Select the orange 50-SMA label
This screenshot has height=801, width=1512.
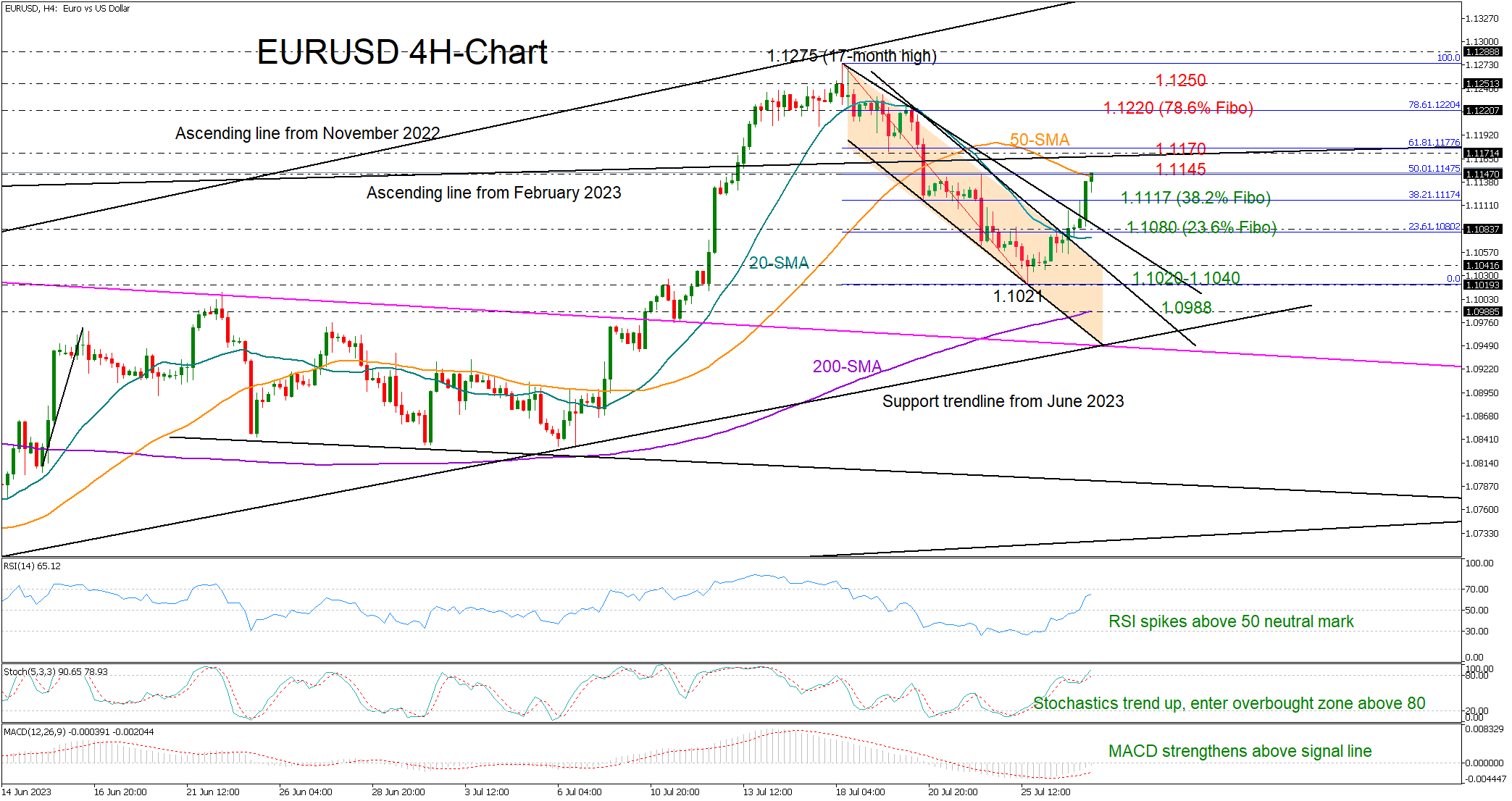(x=1039, y=139)
